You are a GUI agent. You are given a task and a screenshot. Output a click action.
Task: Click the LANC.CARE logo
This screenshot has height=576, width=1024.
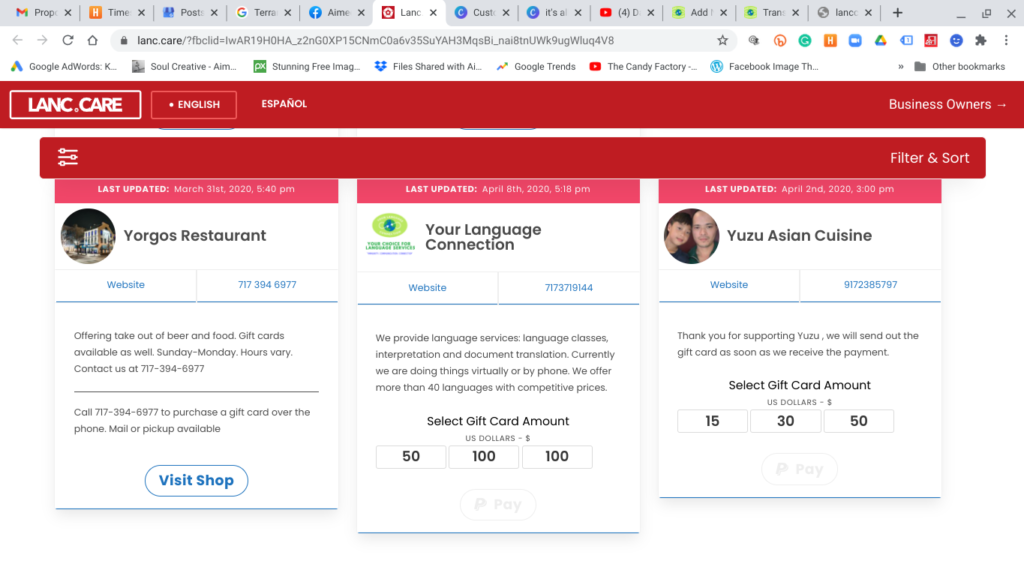[x=75, y=104]
